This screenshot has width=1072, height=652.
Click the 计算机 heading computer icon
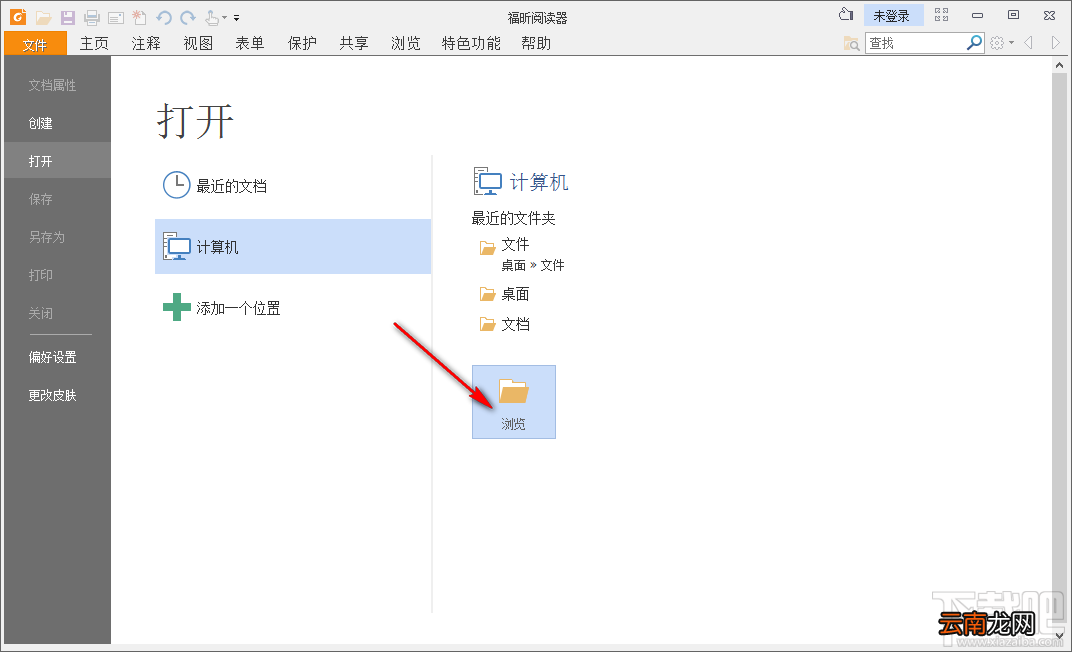pyautogui.click(x=487, y=182)
